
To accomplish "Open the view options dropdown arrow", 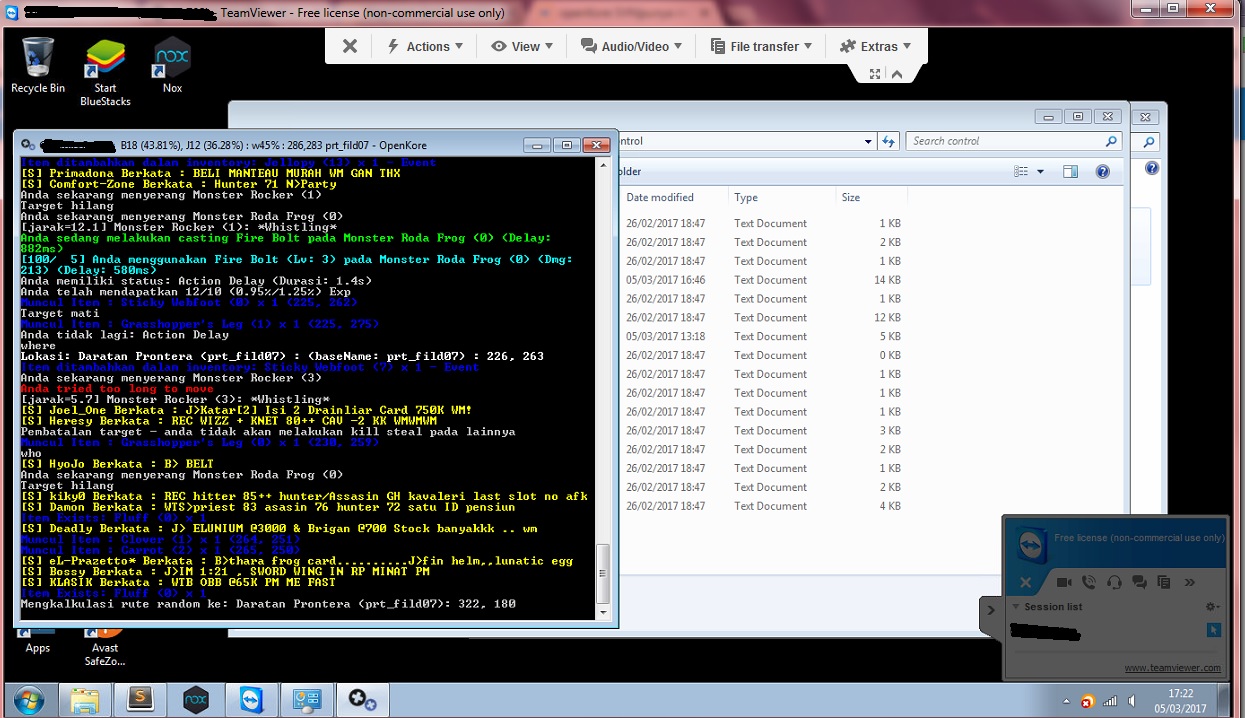I will click(x=1040, y=172).
